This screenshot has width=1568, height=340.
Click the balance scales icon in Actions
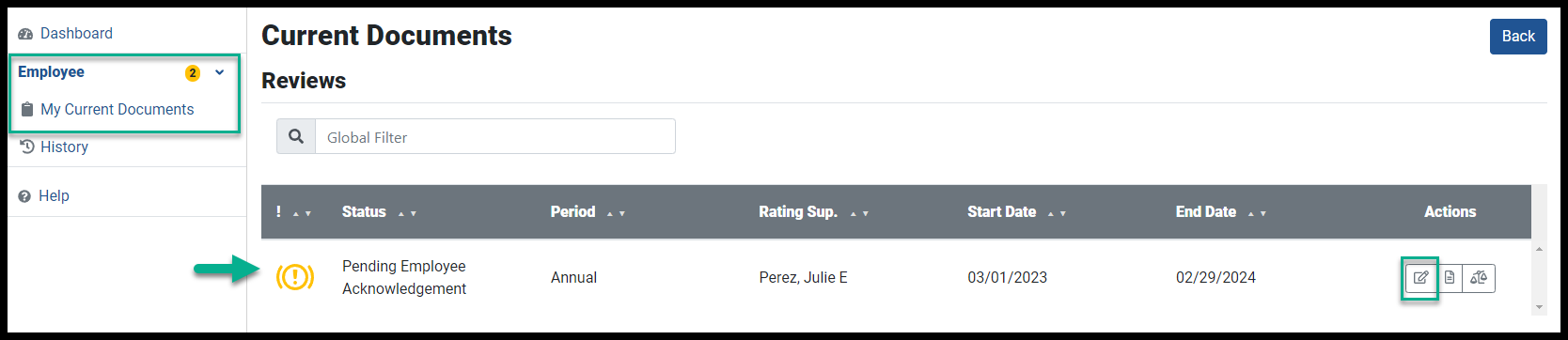(1479, 278)
